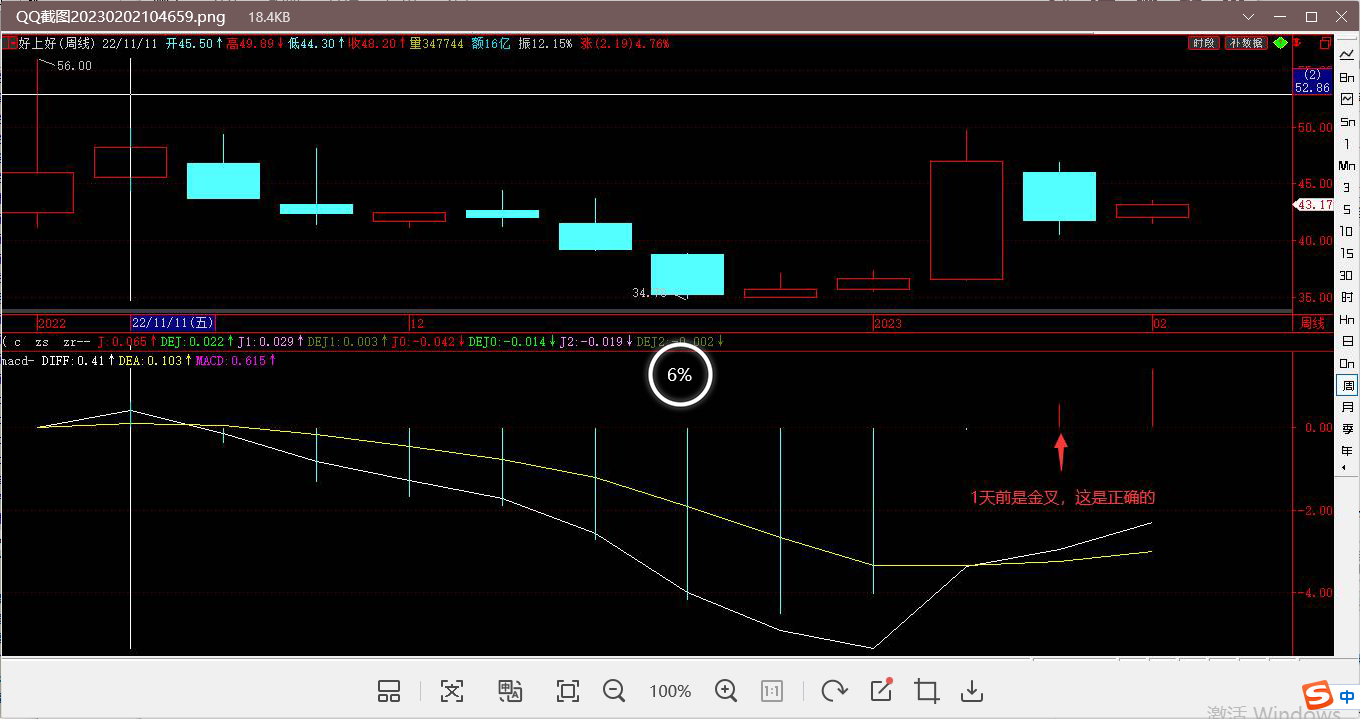The image size is (1360, 719).
Task: Switch to the yearly 年 period
Action: [1347, 451]
